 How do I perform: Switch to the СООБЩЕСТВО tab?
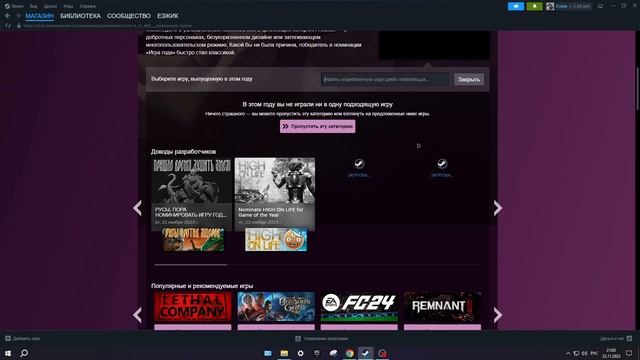(129, 16)
